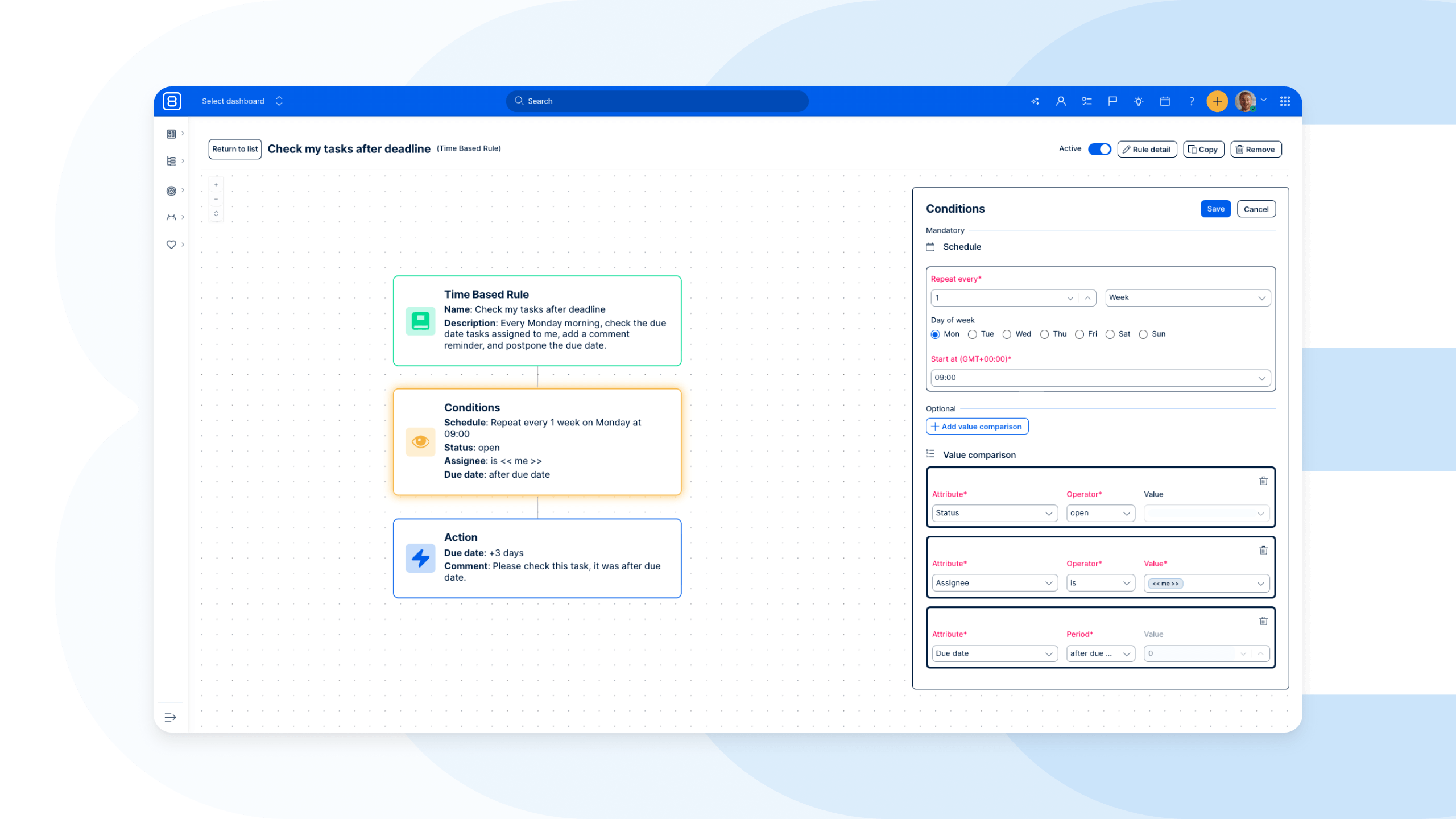This screenshot has width=1456, height=819.
Task: Click Return to list button
Action: pos(235,149)
